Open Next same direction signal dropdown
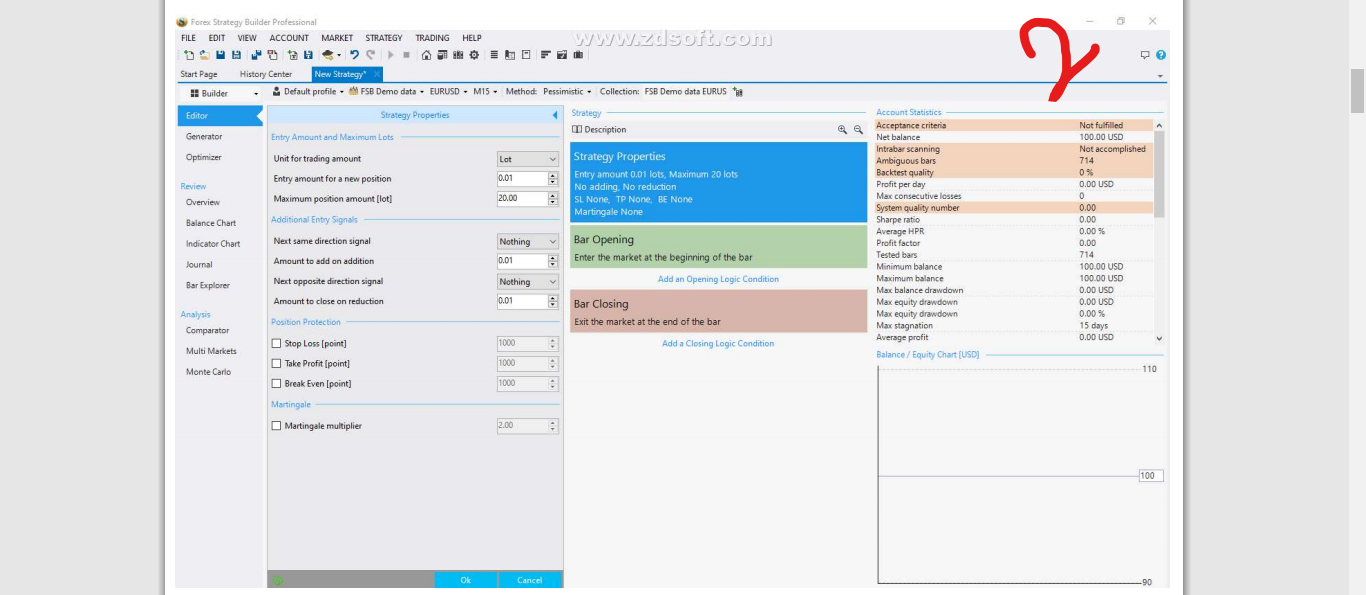The height and width of the screenshot is (595, 1366). click(528, 241)
